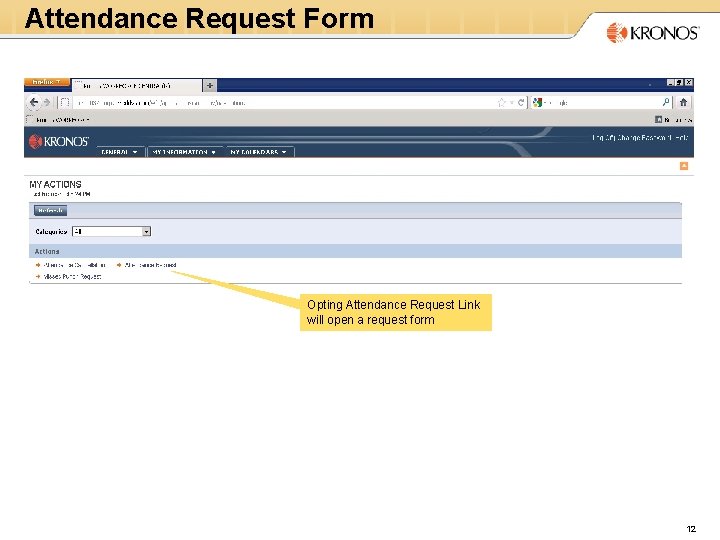Close the browser window
This screenshot has width=720, height=540.
point(689,83)
